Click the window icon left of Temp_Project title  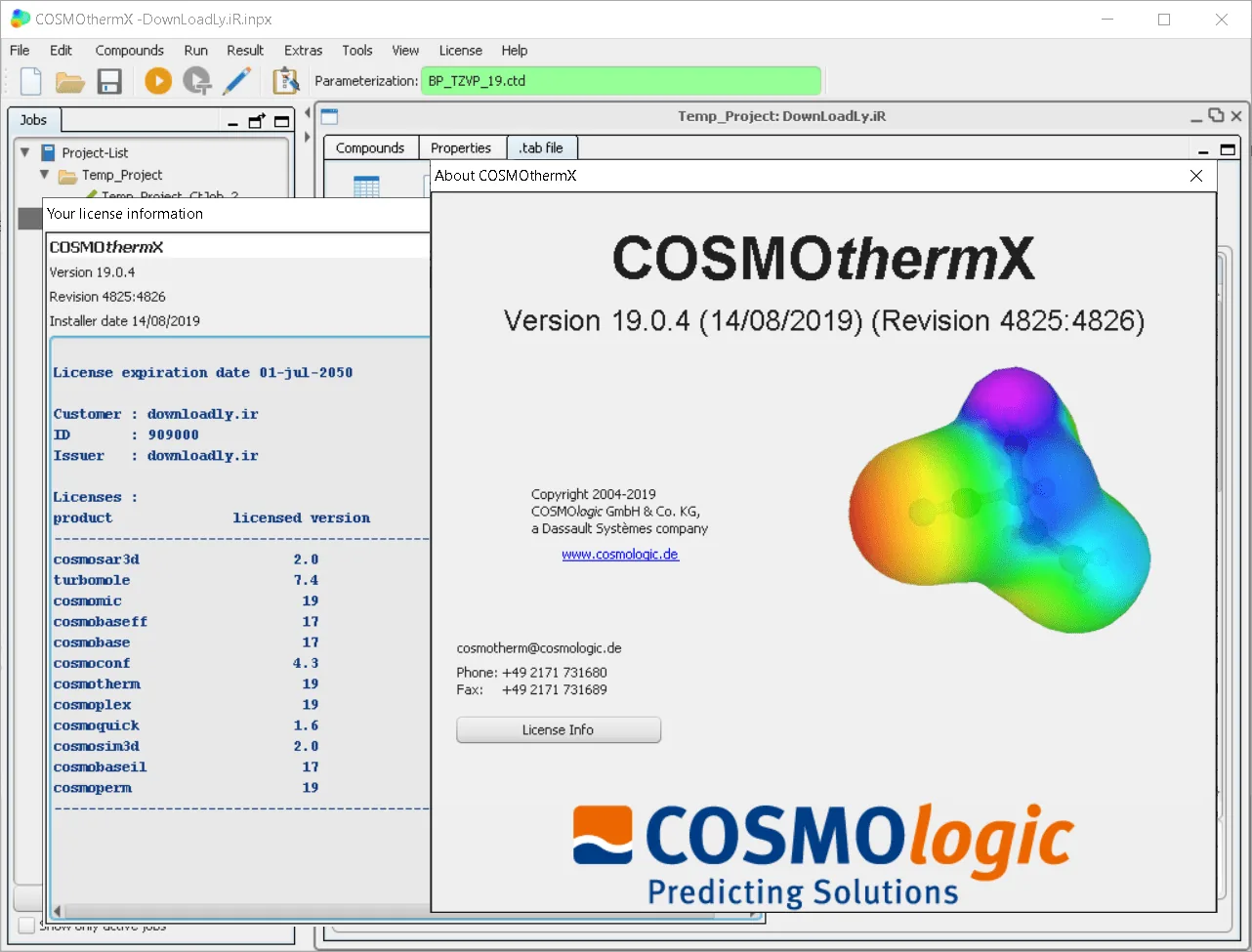(x=329, y=116)
